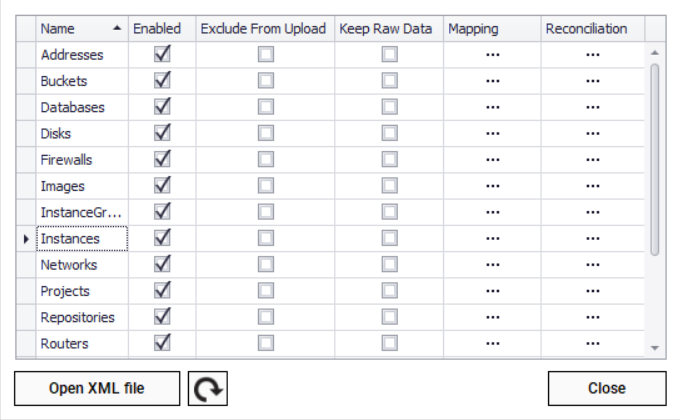Screen dimensions: 680x420
Task: Open Mapping ellipsis for Instances row
Action: [492, 239]
